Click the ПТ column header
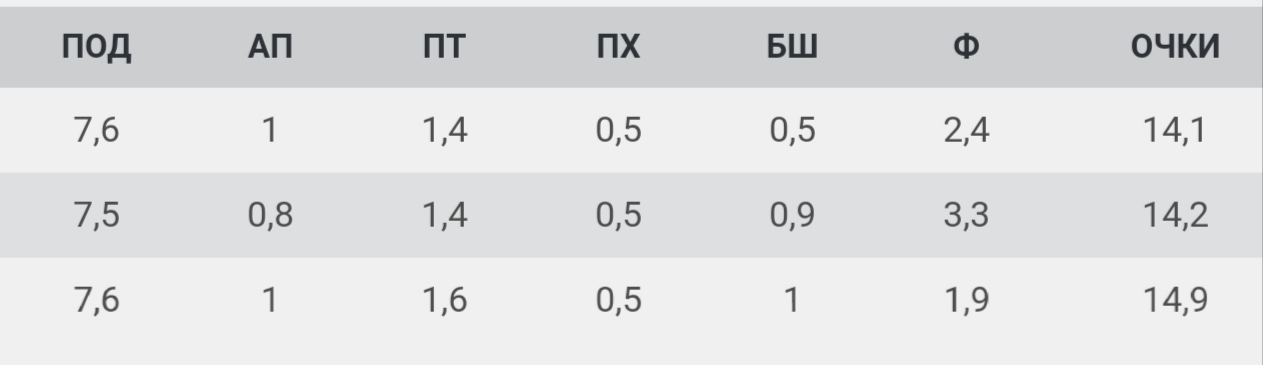 point(443,47)
